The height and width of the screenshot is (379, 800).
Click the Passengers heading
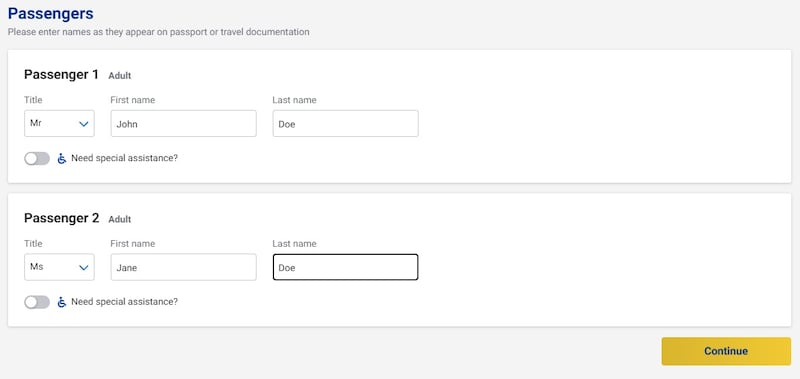tap(51, 14)
